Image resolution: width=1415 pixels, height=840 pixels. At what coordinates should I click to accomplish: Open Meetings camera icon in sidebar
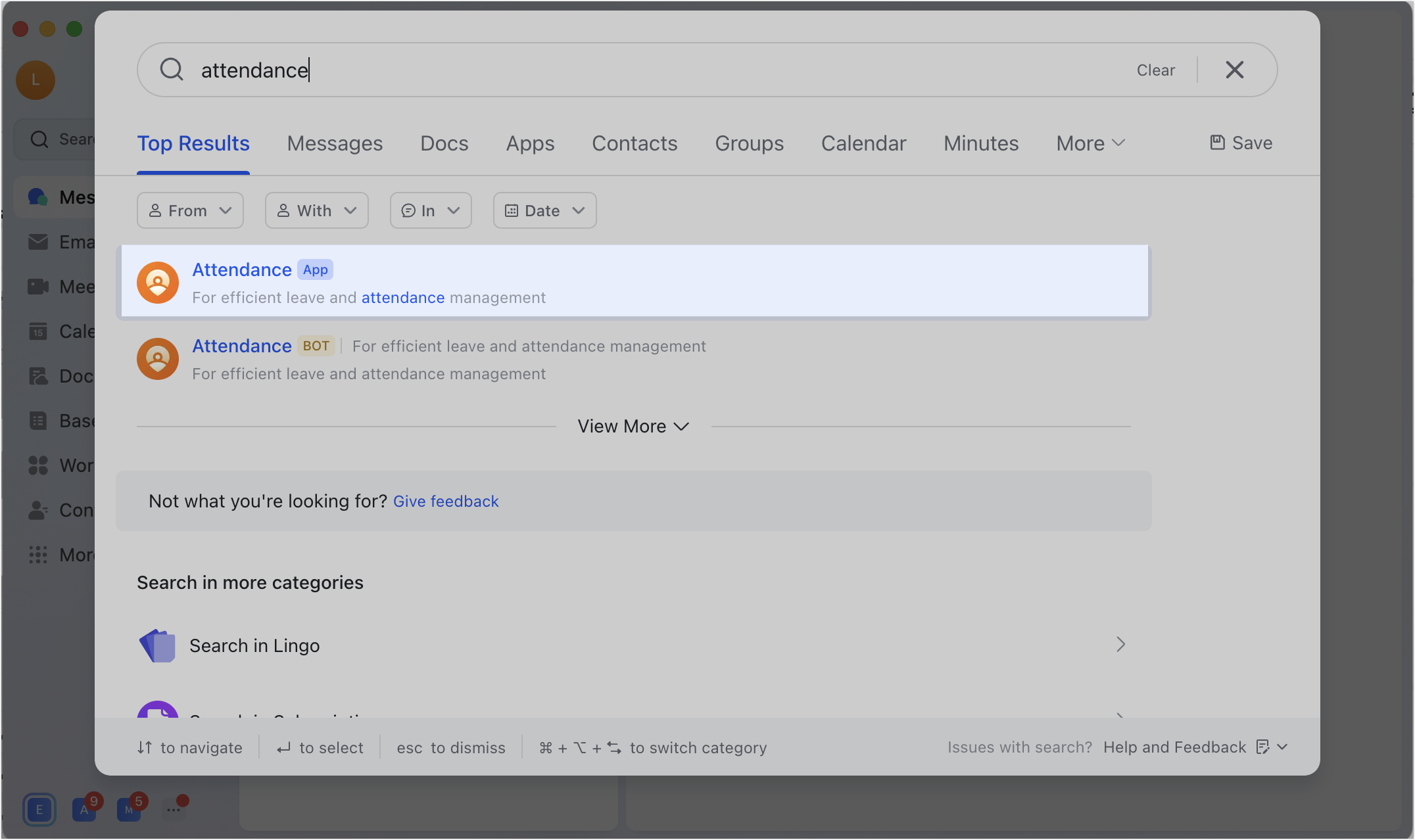(38, 287)
